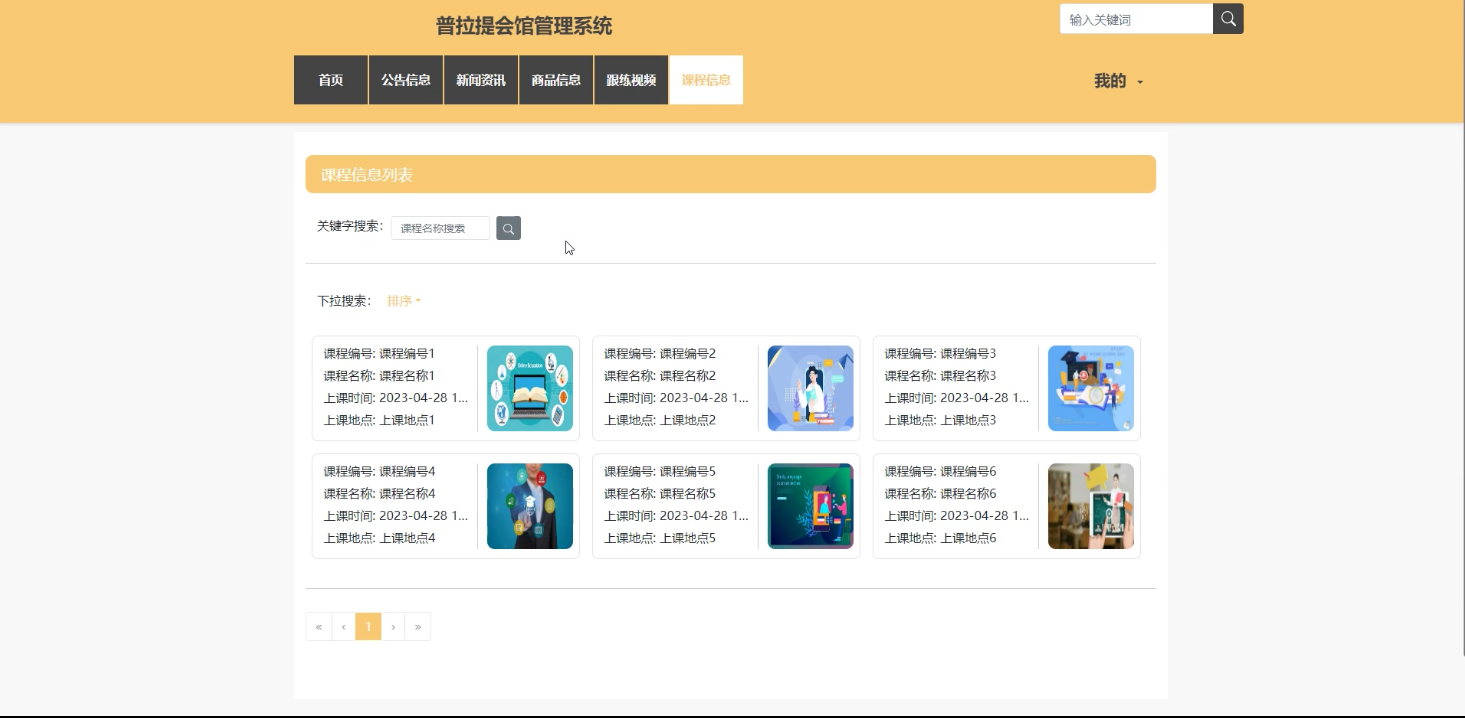
Task: Click the top-right keyword search magnifier icon
Action: (x=1227, y=18)
